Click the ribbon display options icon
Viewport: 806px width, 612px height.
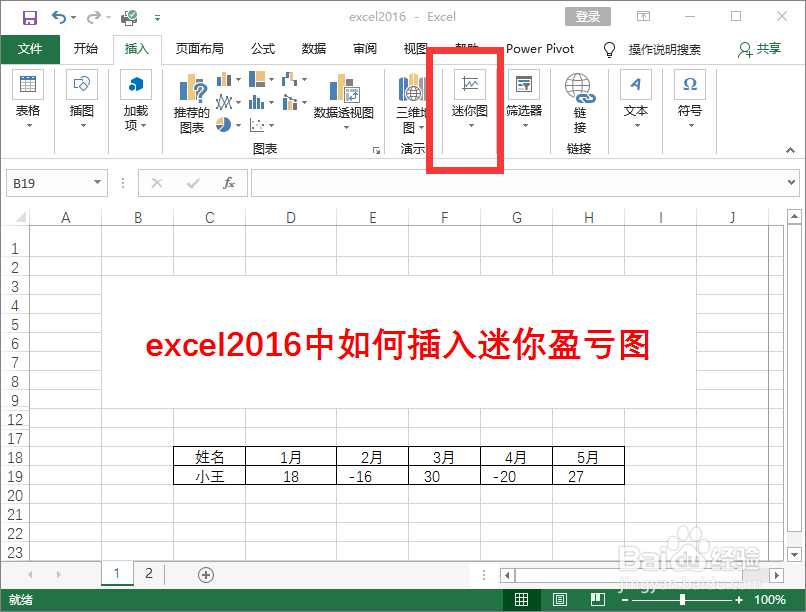tap(643, 16)
